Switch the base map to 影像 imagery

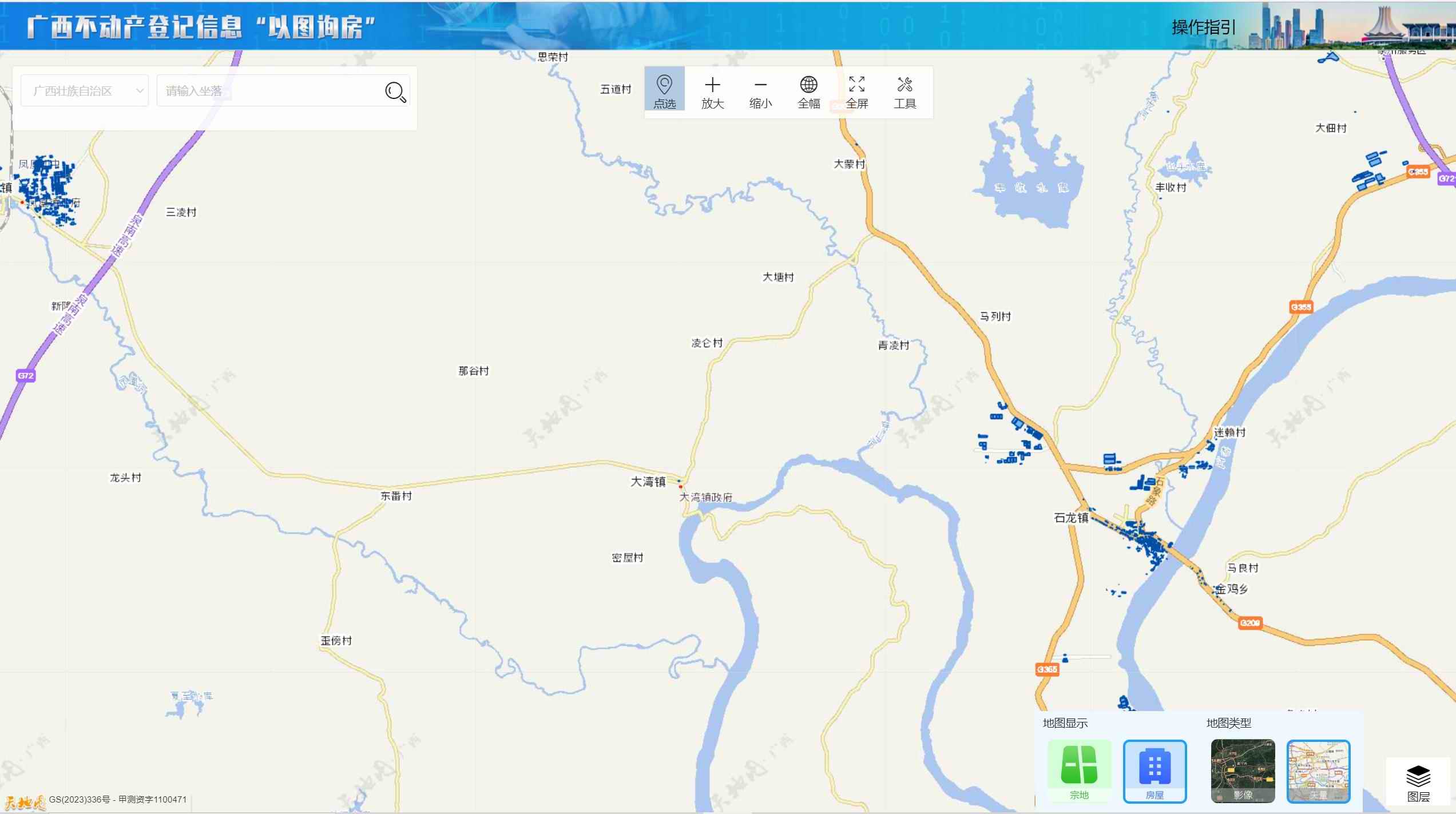point(1243,770)
